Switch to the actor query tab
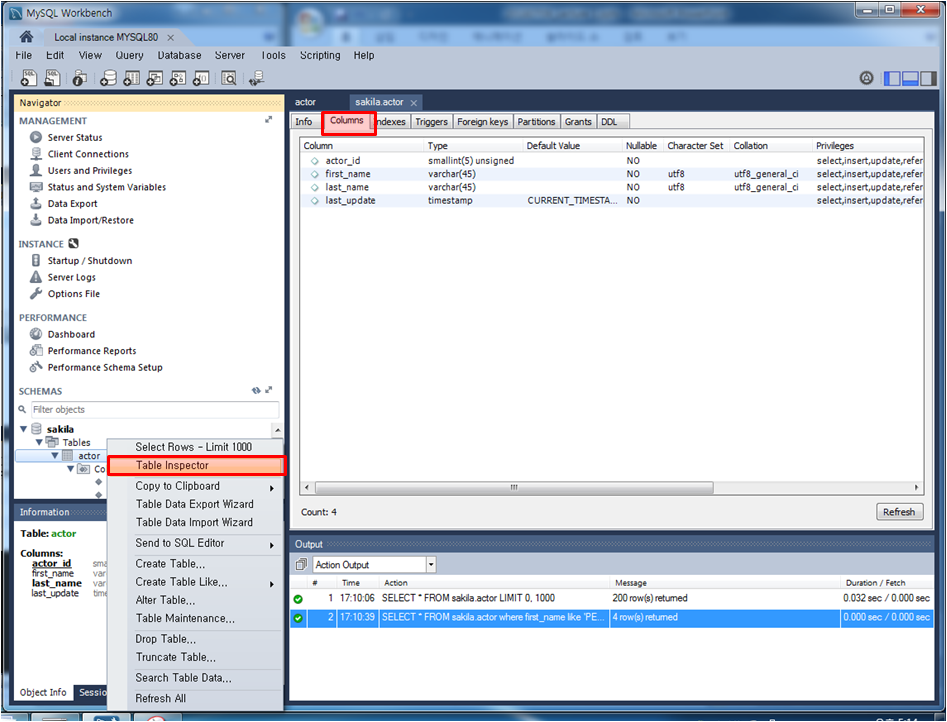 pyautogui.click(x=306, y=102)
